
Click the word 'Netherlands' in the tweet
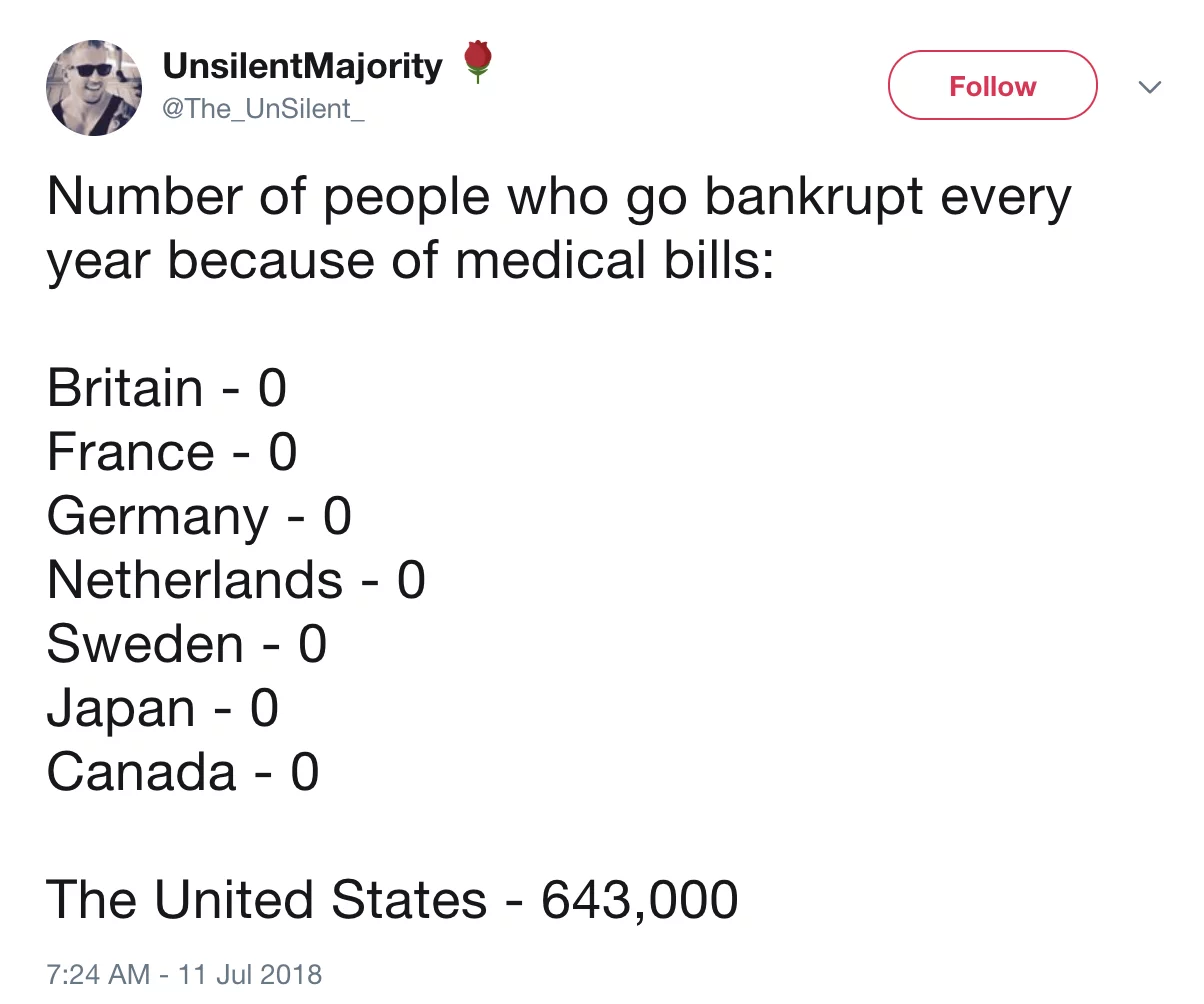[195, 580]
